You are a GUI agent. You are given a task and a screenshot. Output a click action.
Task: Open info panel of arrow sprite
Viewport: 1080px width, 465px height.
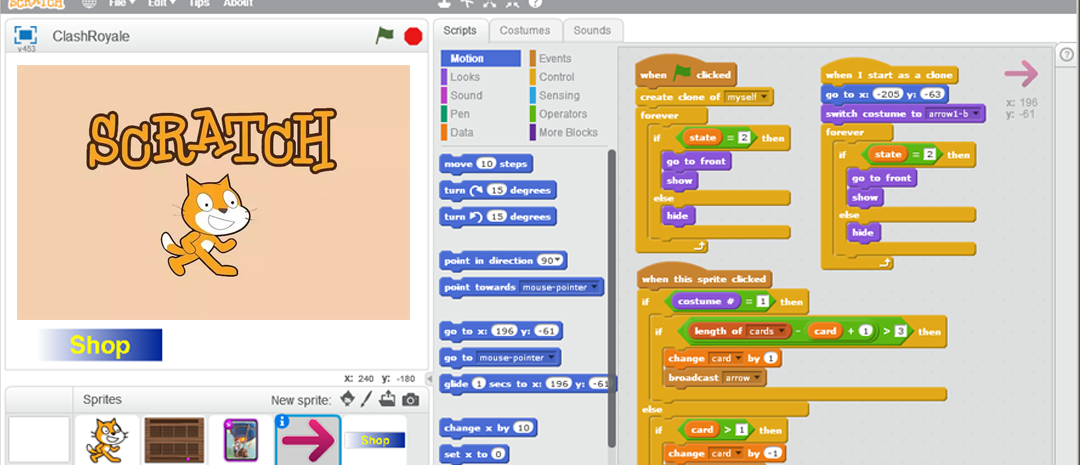[x=282, y=421]
